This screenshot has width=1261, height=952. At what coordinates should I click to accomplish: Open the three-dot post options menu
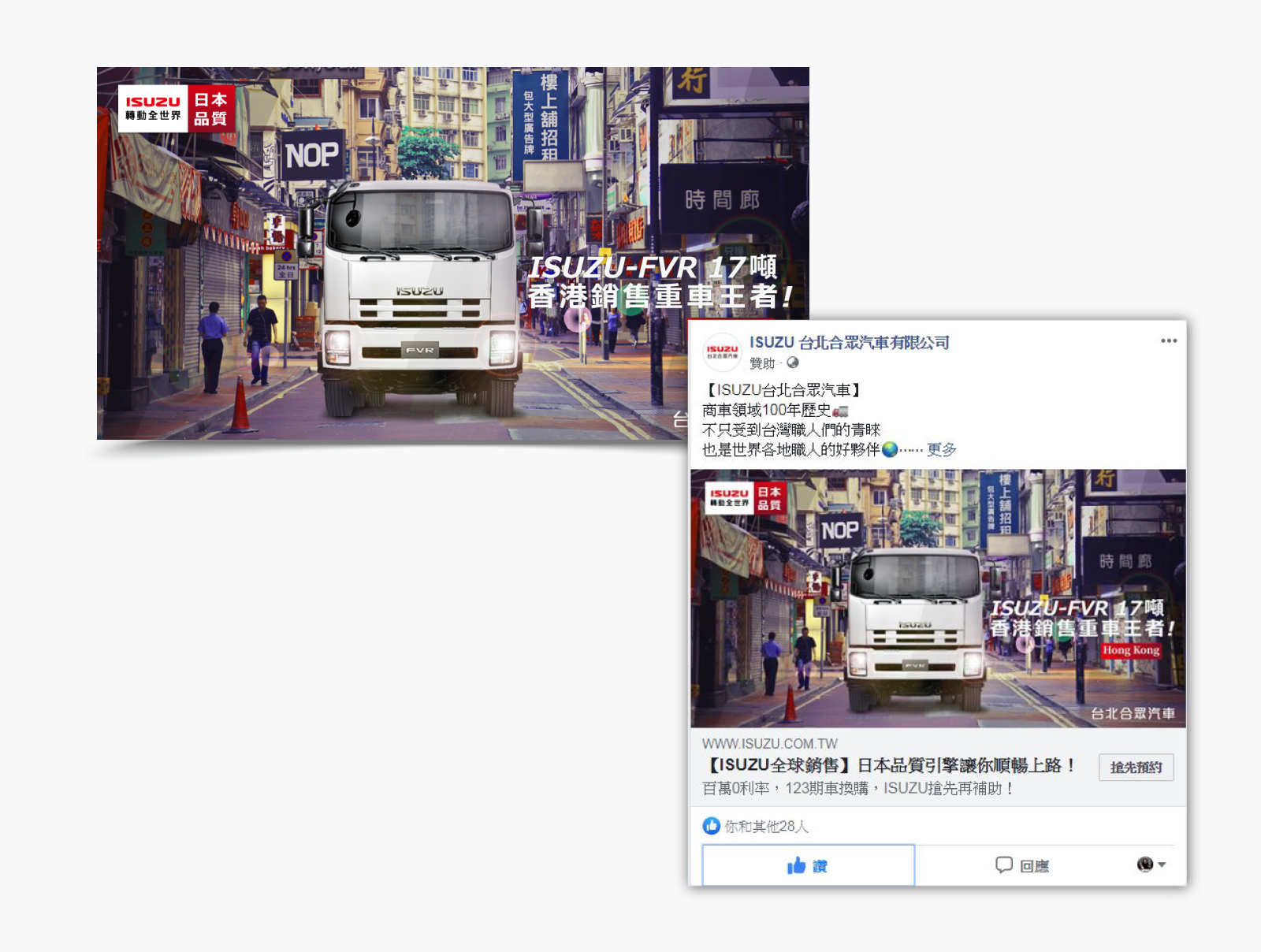(1169, 340)
